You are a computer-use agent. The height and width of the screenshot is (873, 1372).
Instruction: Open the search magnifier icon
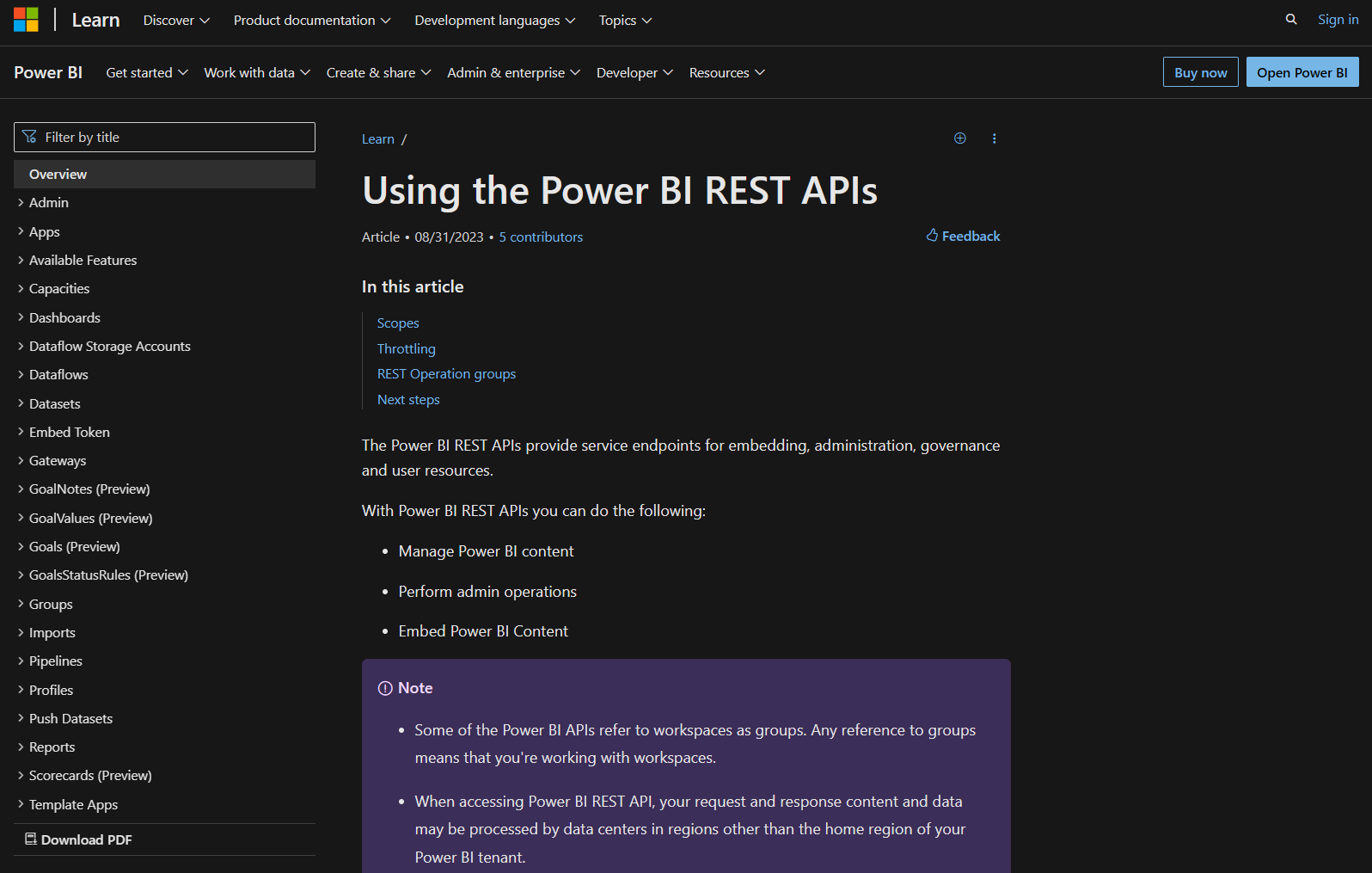pos(1291,19)
